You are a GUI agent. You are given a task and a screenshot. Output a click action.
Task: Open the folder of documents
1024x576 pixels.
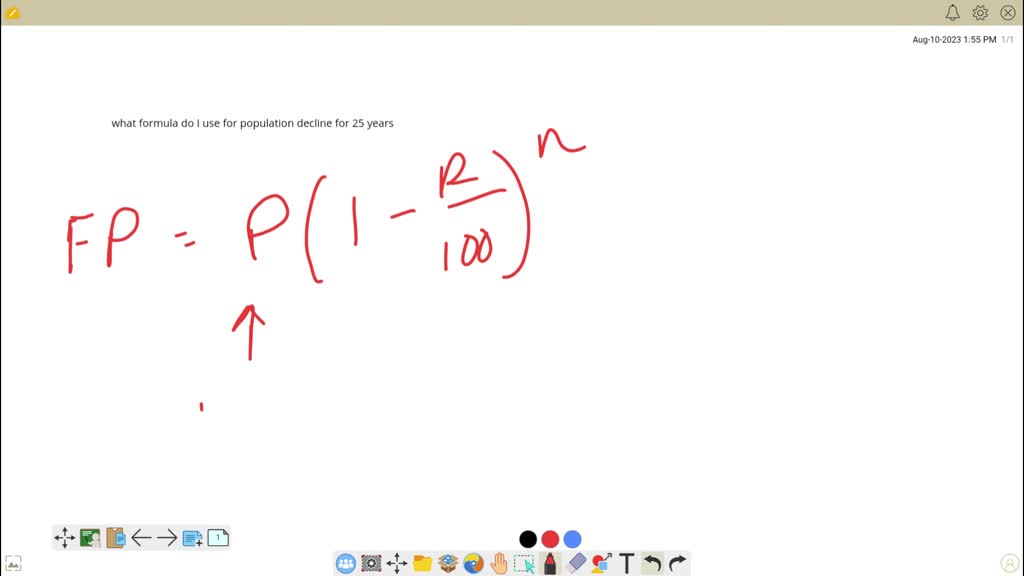(422, 563)
